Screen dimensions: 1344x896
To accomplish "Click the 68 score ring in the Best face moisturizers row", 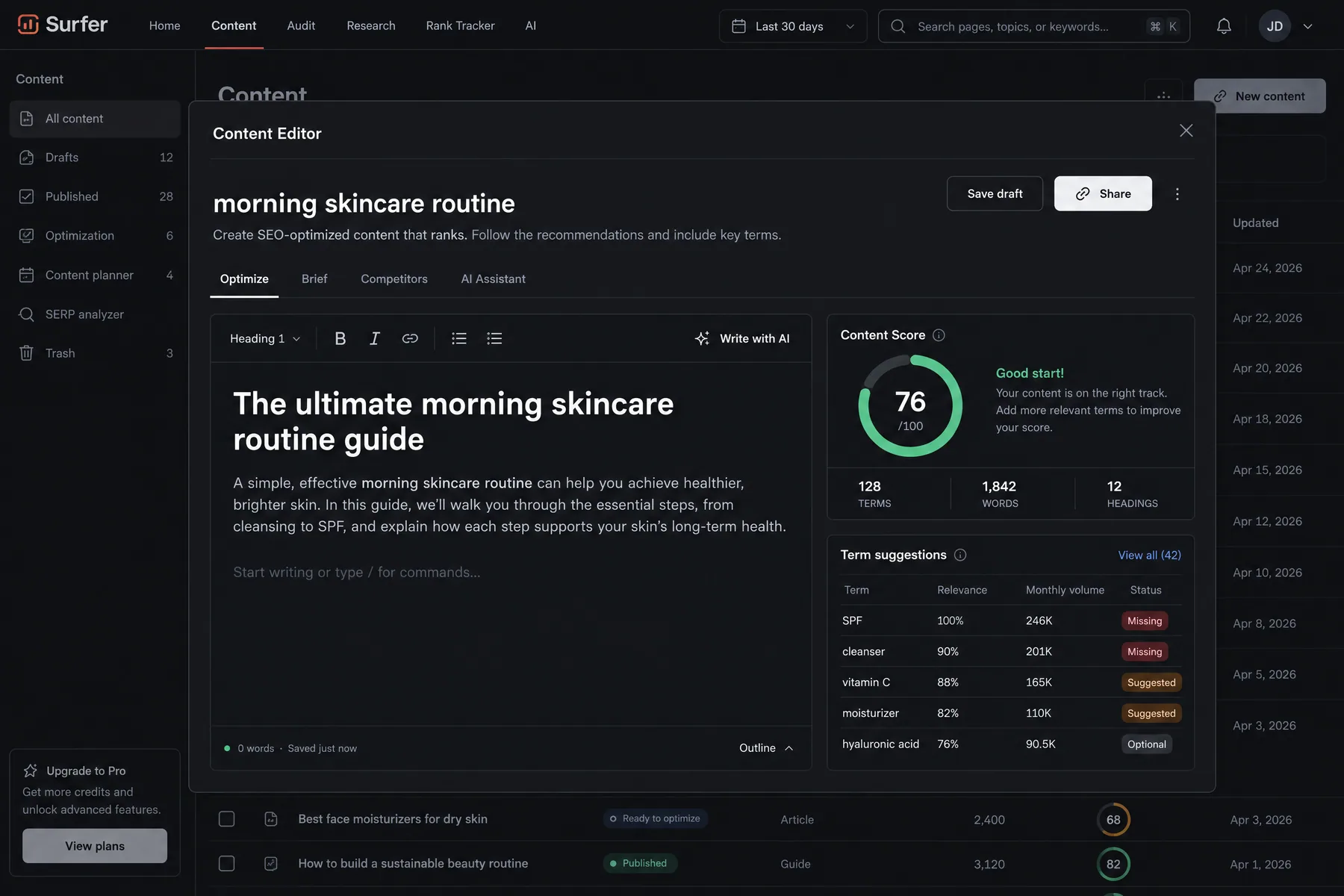I will (1113, 820).
